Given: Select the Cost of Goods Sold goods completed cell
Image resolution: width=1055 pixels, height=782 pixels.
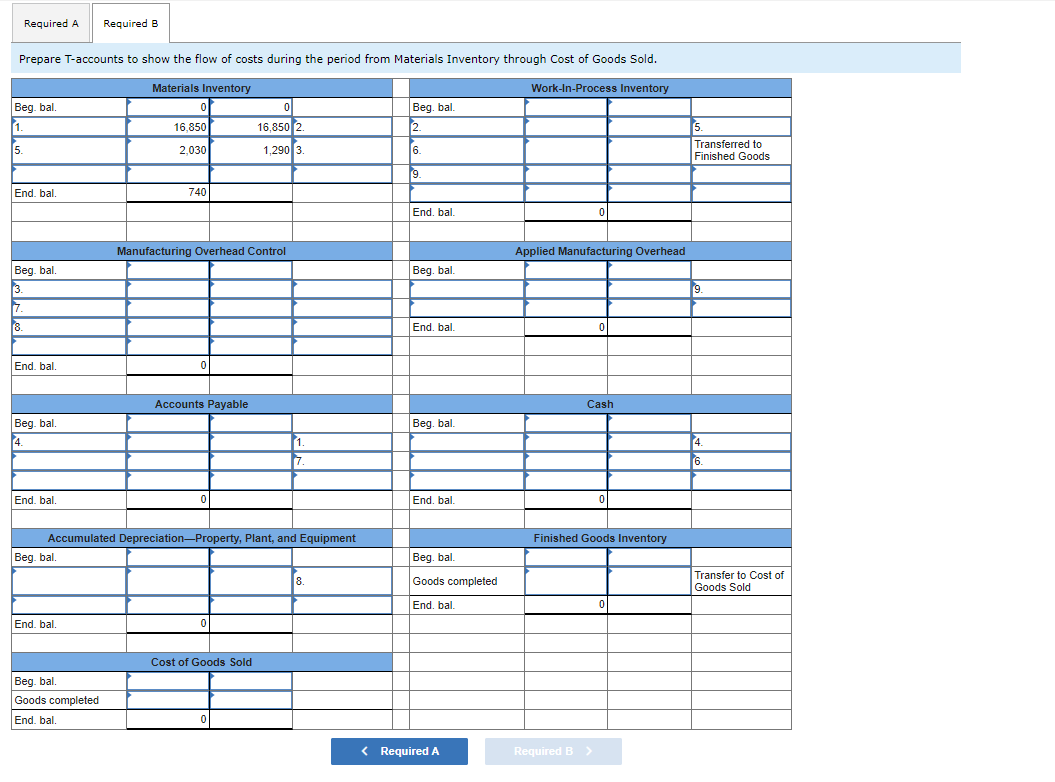Looking at the screenshot, I should [x=167, y=700].
